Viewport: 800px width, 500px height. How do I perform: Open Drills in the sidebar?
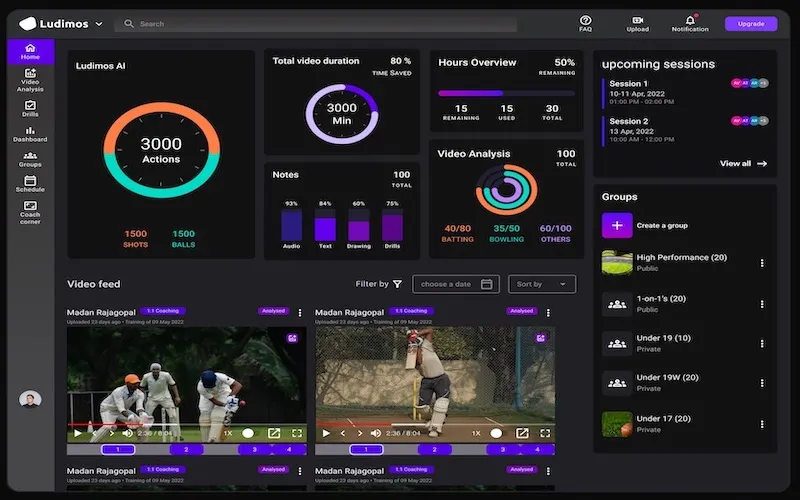pos(30,109)
